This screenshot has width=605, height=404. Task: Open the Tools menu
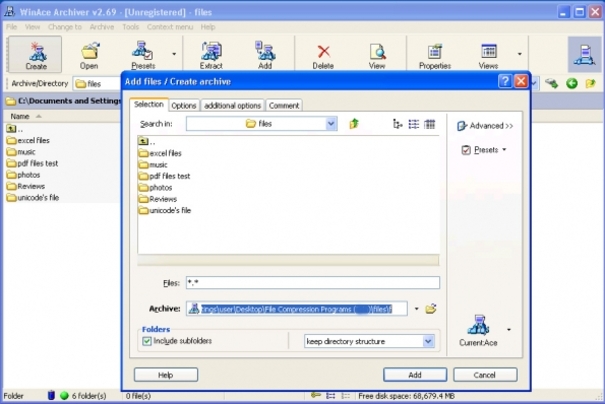pyautogui.click(x=130, y=27)
